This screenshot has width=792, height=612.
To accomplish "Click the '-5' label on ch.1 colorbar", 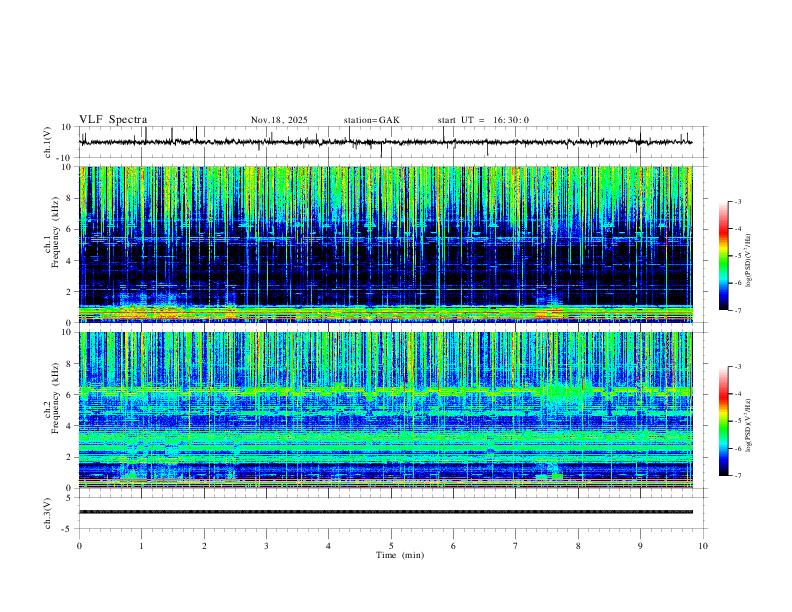I will coord(738,256).
